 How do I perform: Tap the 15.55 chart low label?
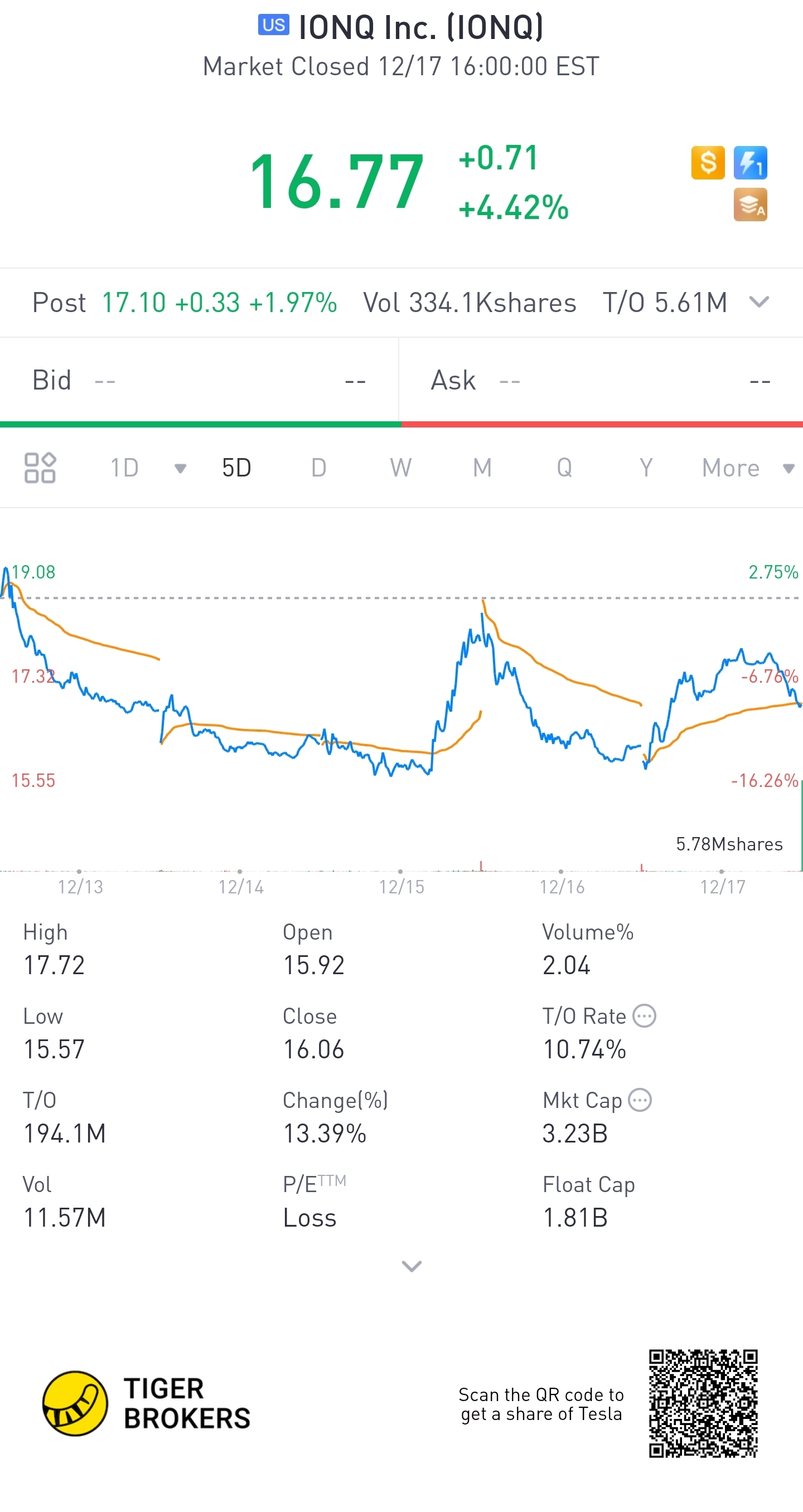pos(33,780)
